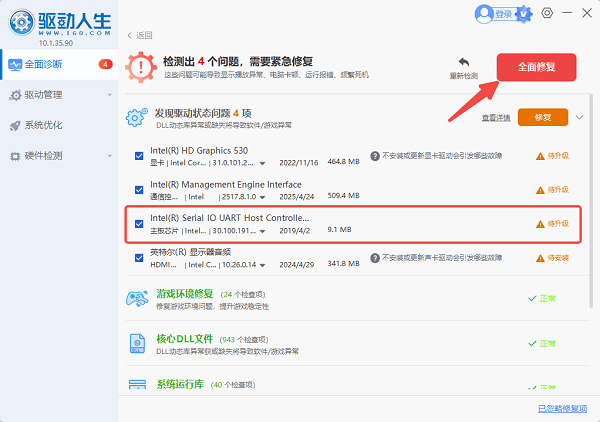Open version dropdown for HD Graphics 530

(262, 163)
